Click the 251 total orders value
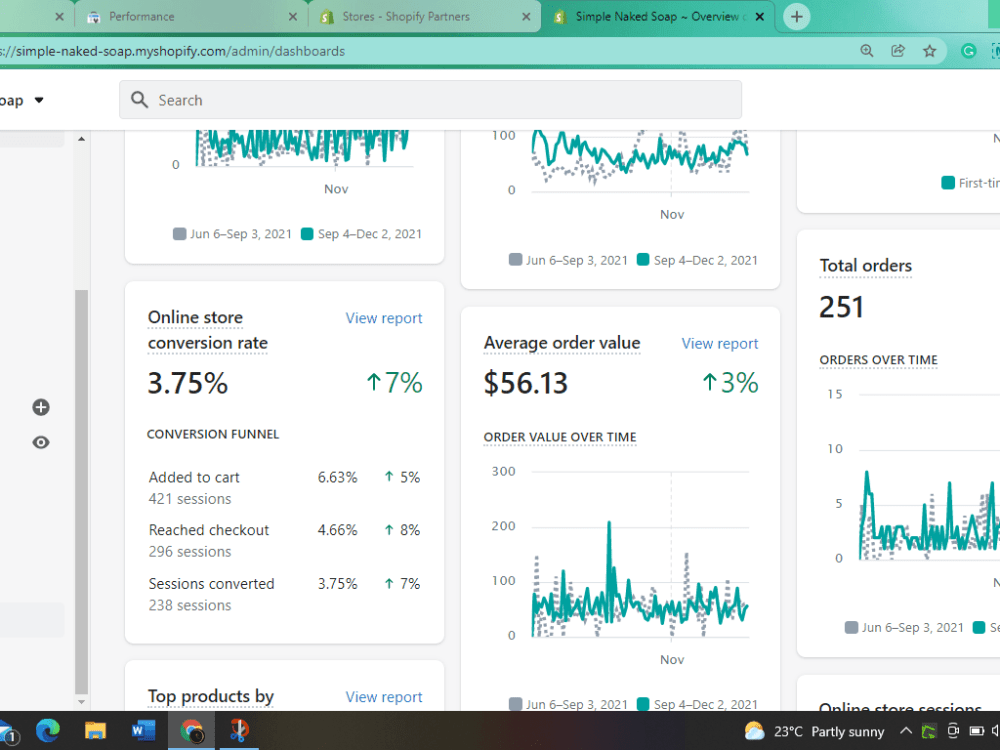 (x=841, y=307)
